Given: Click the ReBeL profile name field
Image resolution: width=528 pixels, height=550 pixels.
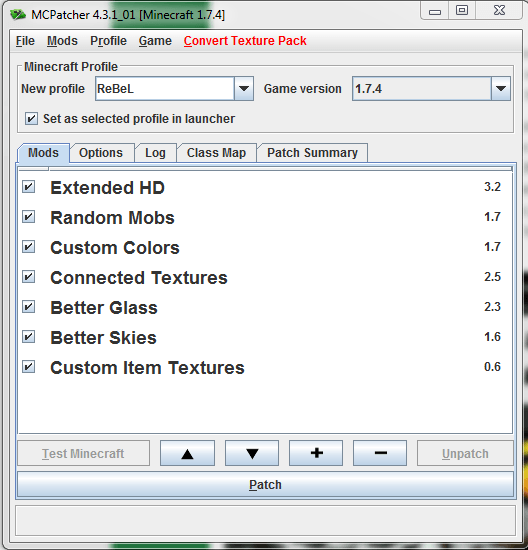Looking at the screenshot, I should coord(165,89).
